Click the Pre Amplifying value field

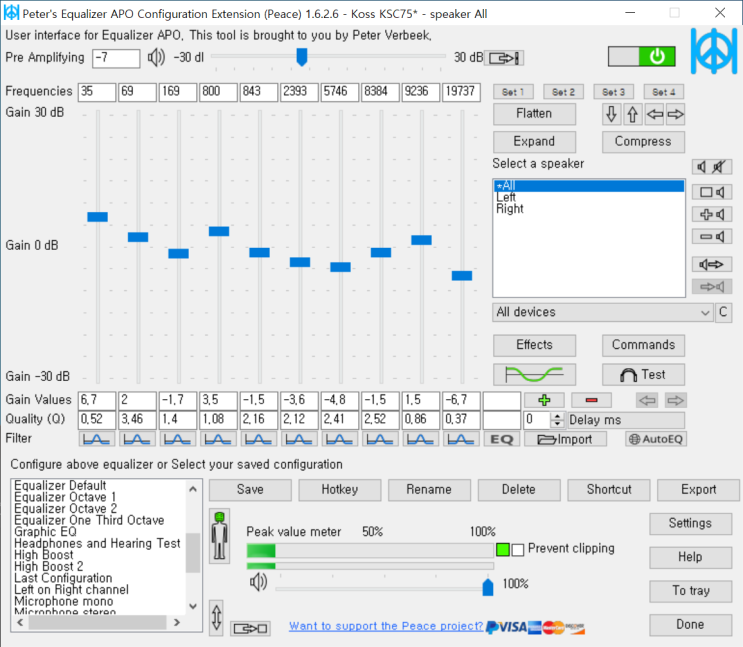(x=116, y=58)
